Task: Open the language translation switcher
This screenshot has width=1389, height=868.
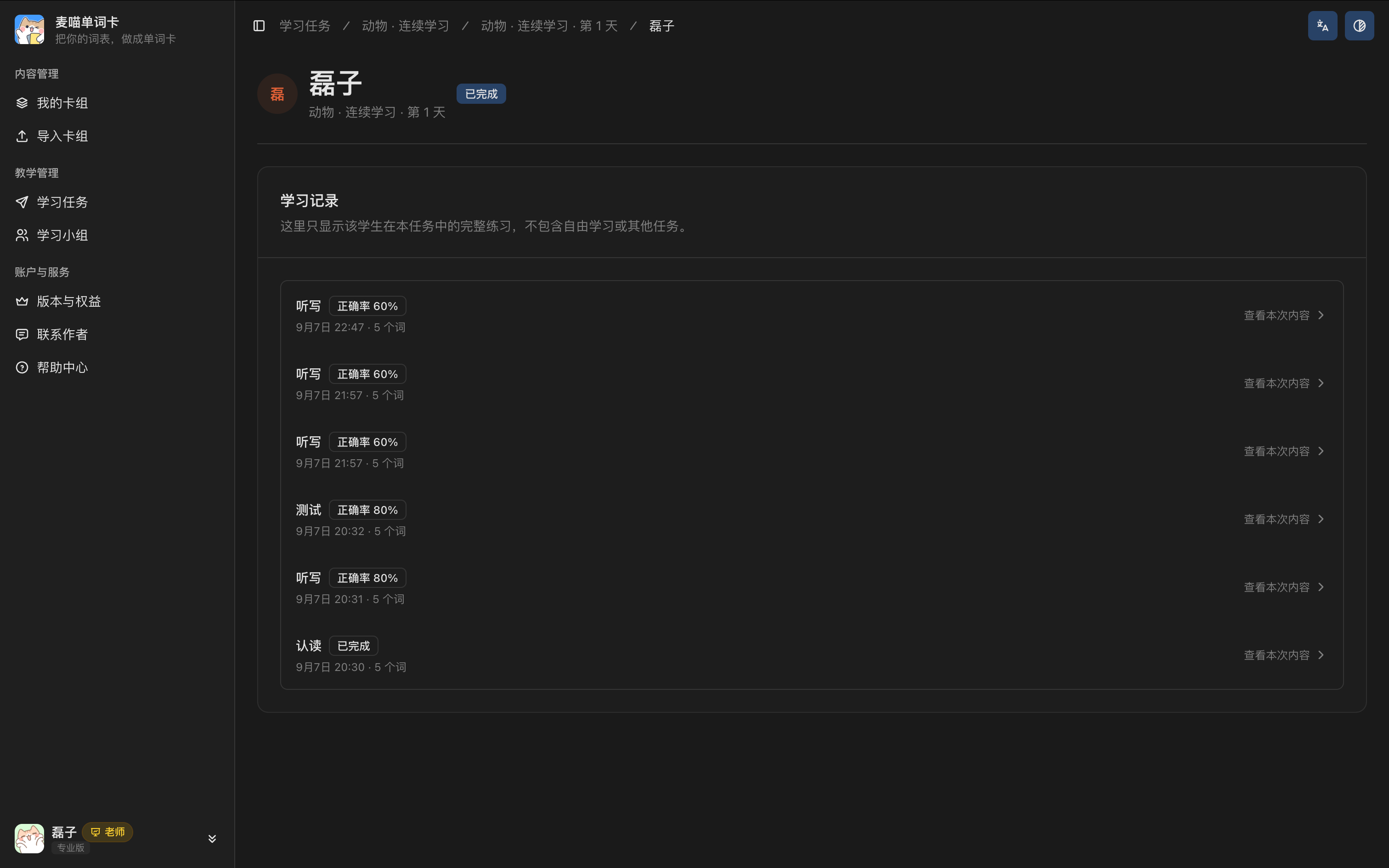Action: pos(1322,26)
